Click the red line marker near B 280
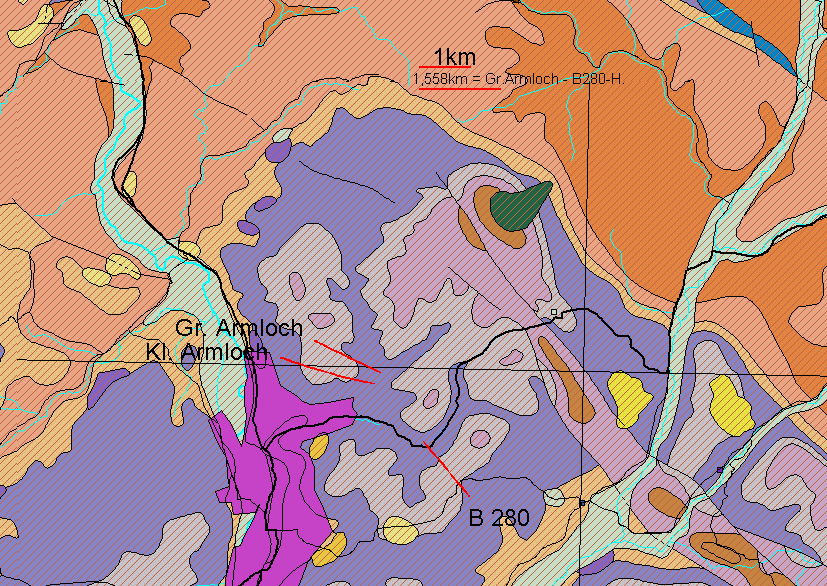This screenshot has width=827, height=586. point(446,469)
